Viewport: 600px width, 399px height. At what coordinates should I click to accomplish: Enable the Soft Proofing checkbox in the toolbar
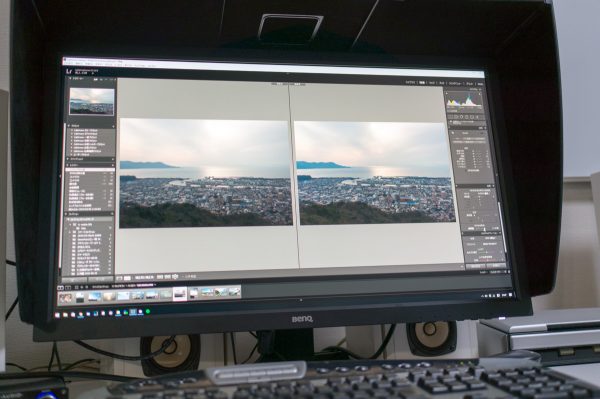point(183,276)
